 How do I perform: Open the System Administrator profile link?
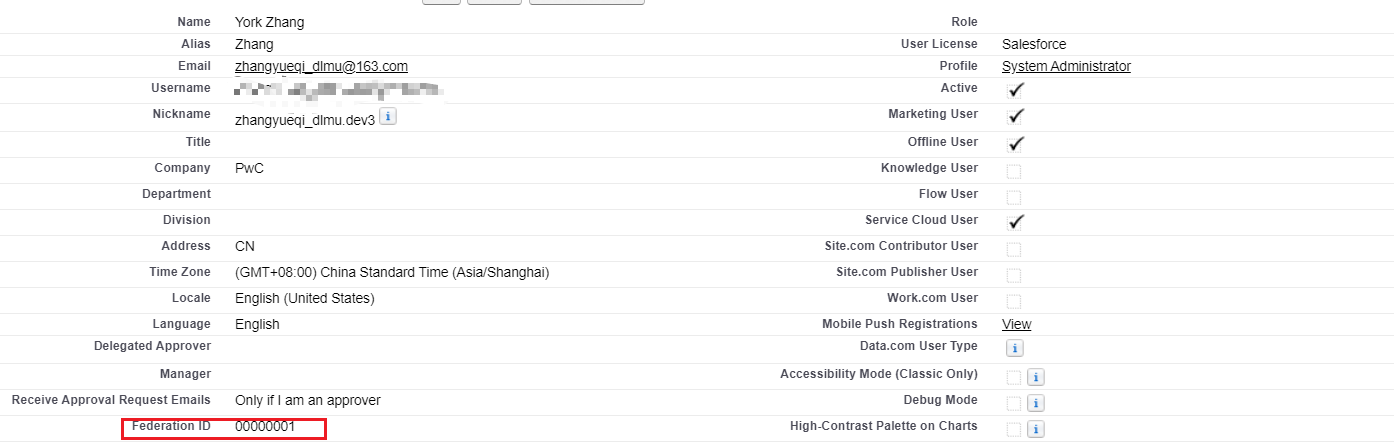coord(1066,66)
